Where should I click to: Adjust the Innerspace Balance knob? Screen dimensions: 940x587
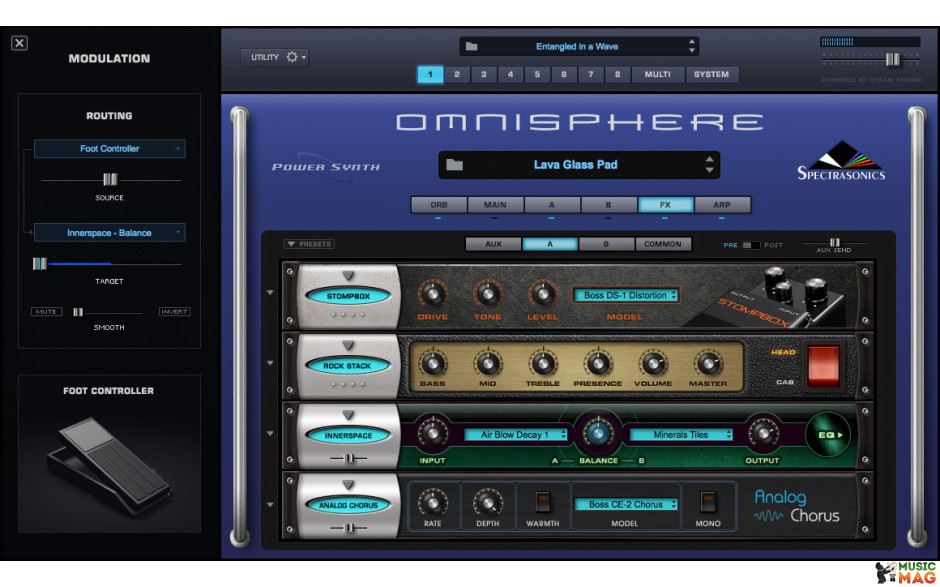[x=598, y=433]
